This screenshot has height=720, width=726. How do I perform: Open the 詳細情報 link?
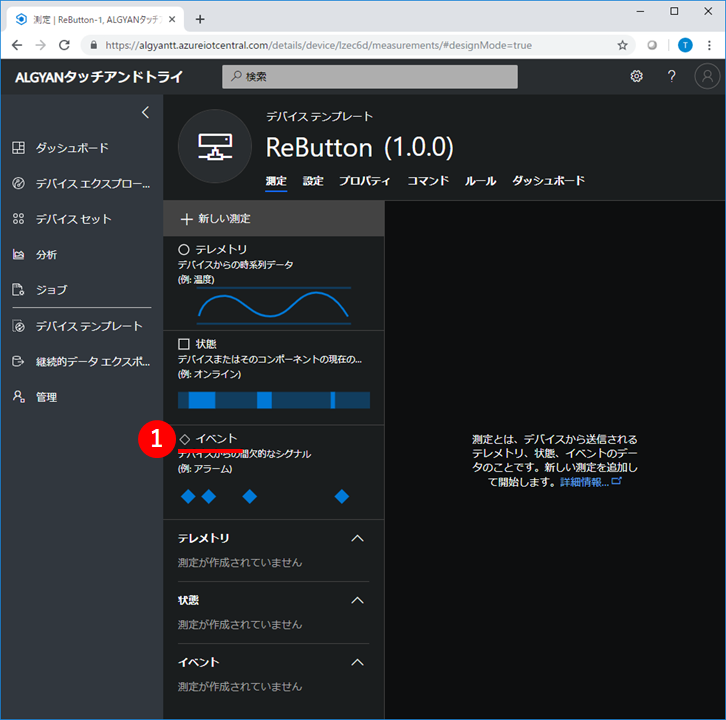pos(590,482)
